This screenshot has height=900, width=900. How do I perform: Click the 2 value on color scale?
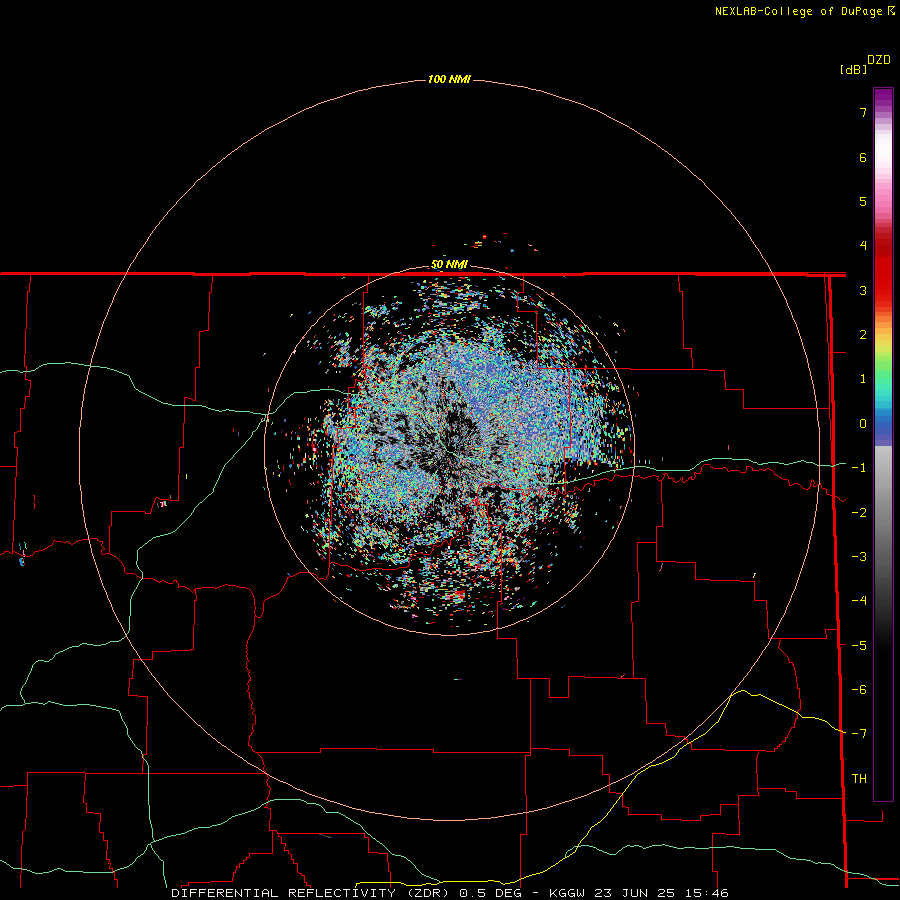[x=863, y=335]
